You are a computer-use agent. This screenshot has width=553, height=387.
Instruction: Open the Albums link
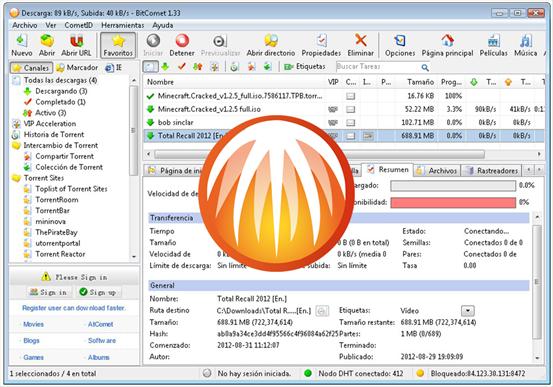coord(98,357)
